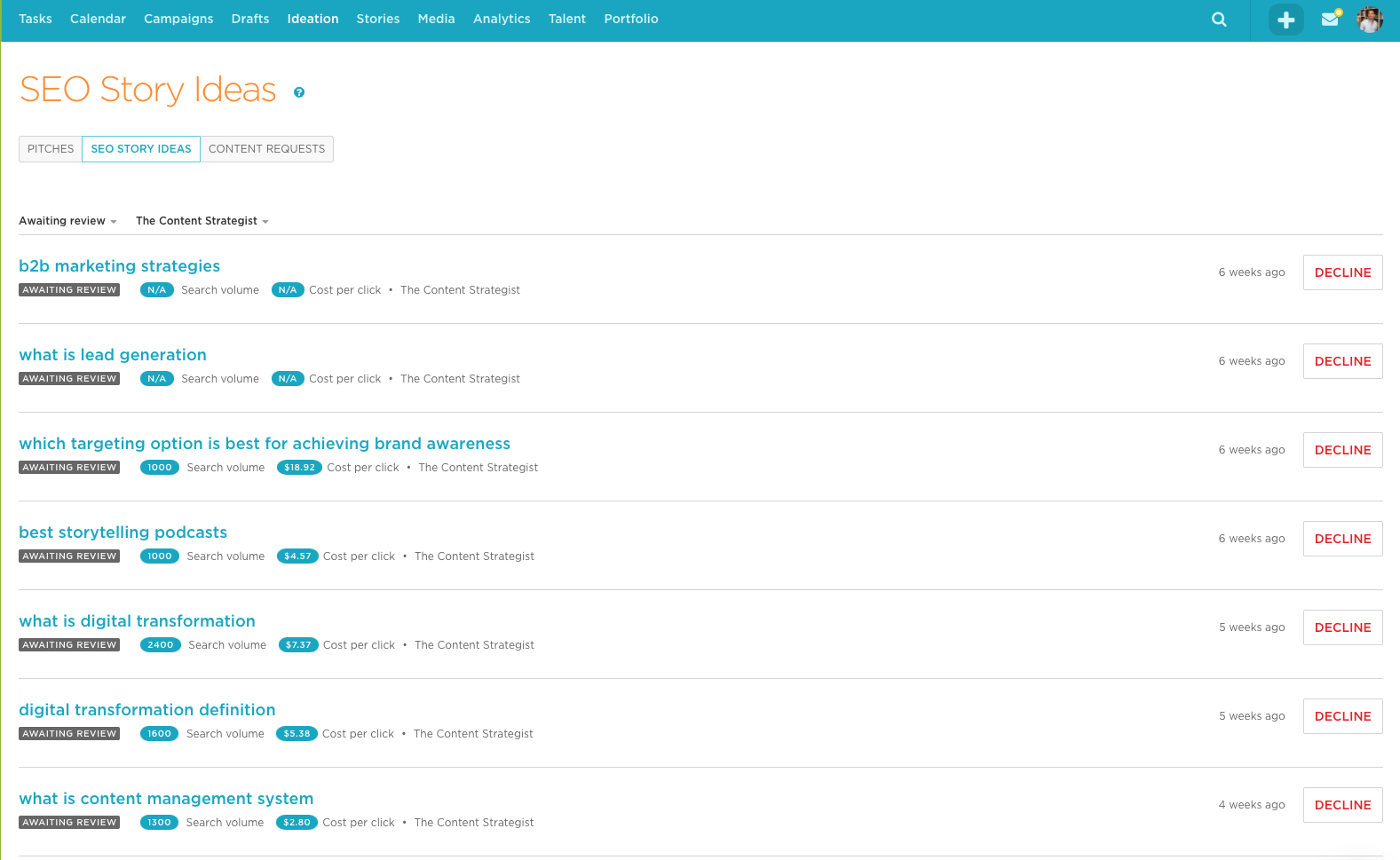Decline what is content management system
This screenshot has height=860, width=1400.
point(1342,805)
